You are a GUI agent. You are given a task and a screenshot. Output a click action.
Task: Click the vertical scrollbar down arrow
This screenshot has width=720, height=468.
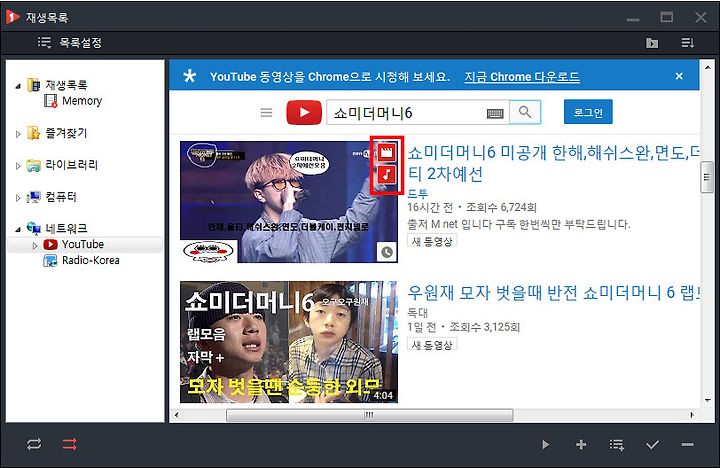click(x=707, y=400)
